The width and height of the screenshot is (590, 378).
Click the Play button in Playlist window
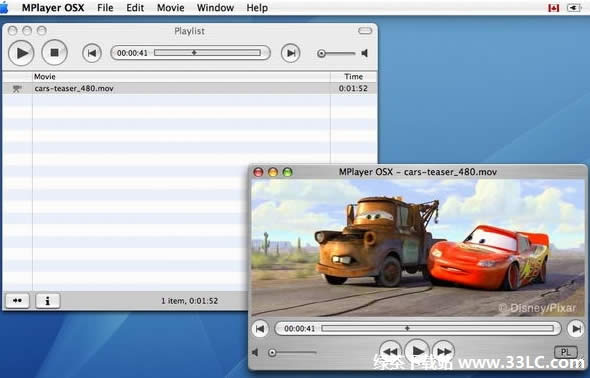pyautogui.click(x=21, y=53)
